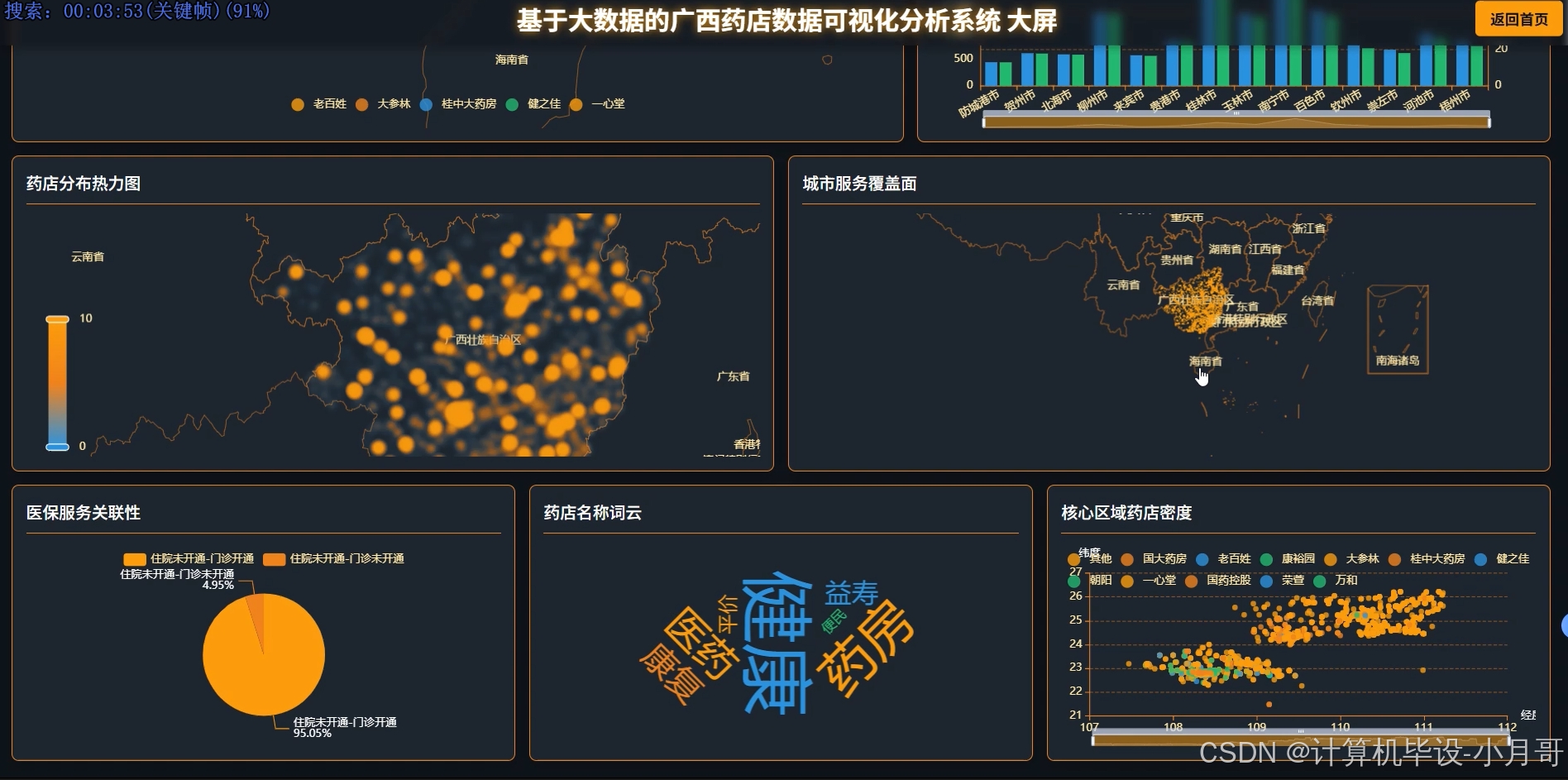Click 福建省 label on coverage map
This screenshot has width=1568, height=780.
[1288, 270]
